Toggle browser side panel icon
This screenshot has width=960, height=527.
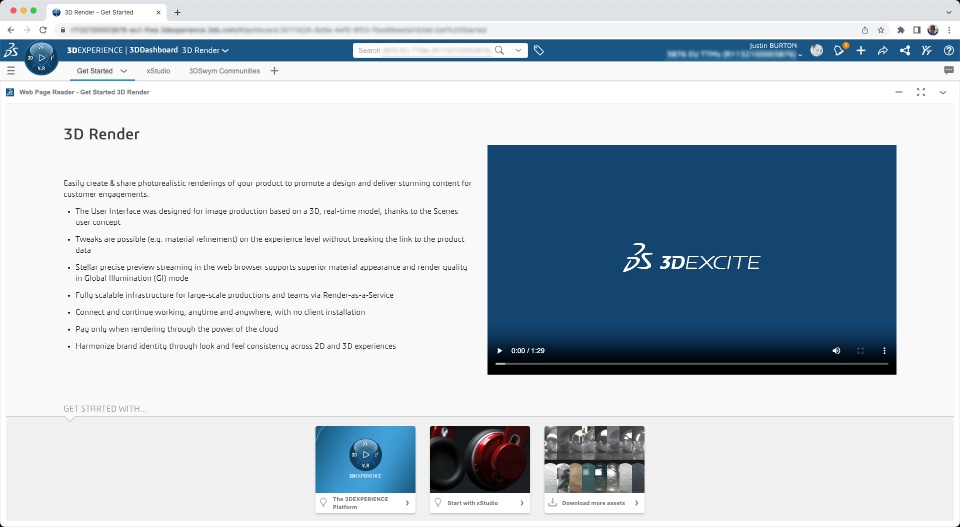(917, 30)
